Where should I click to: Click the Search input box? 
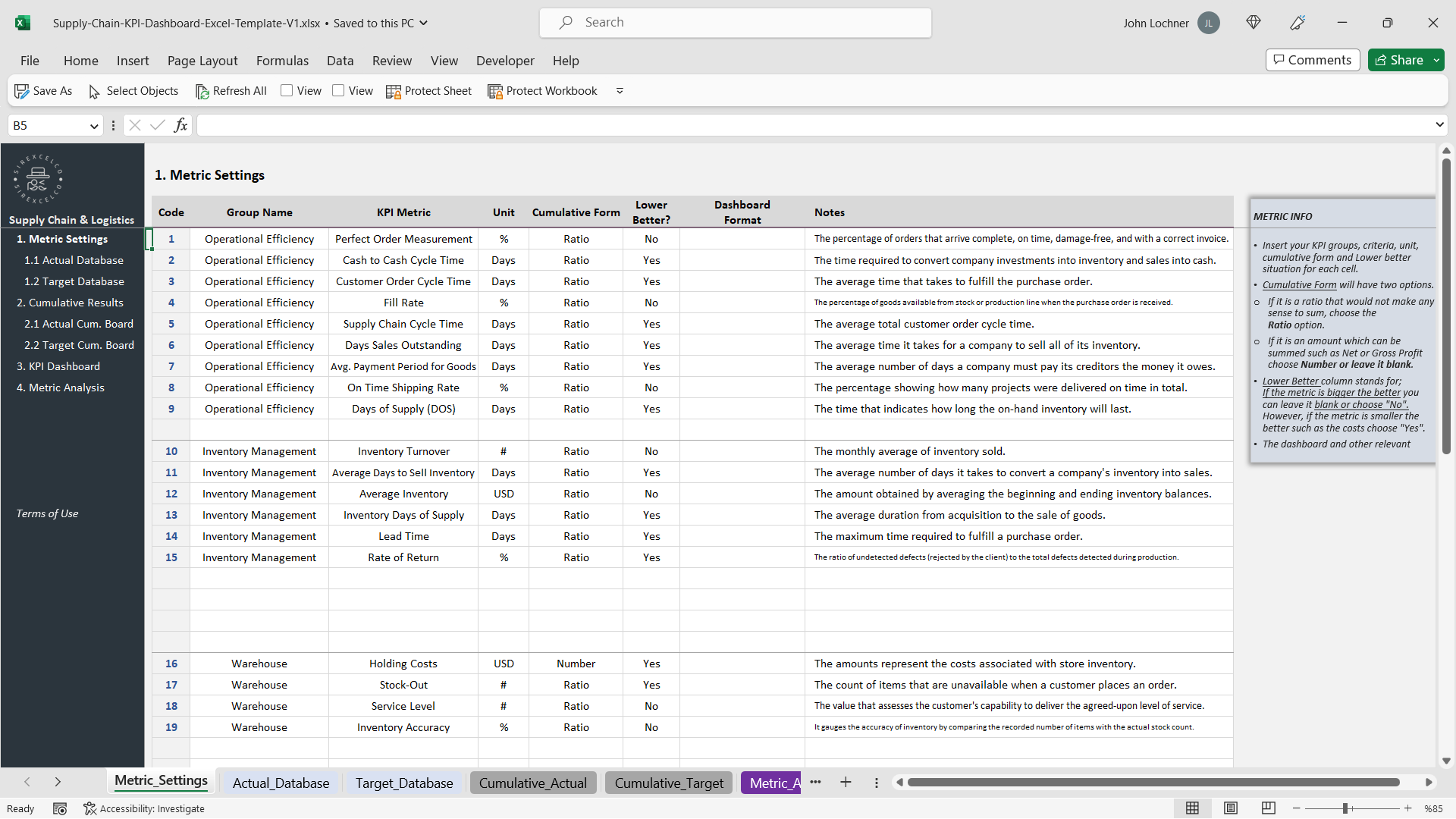click(736, 23)
